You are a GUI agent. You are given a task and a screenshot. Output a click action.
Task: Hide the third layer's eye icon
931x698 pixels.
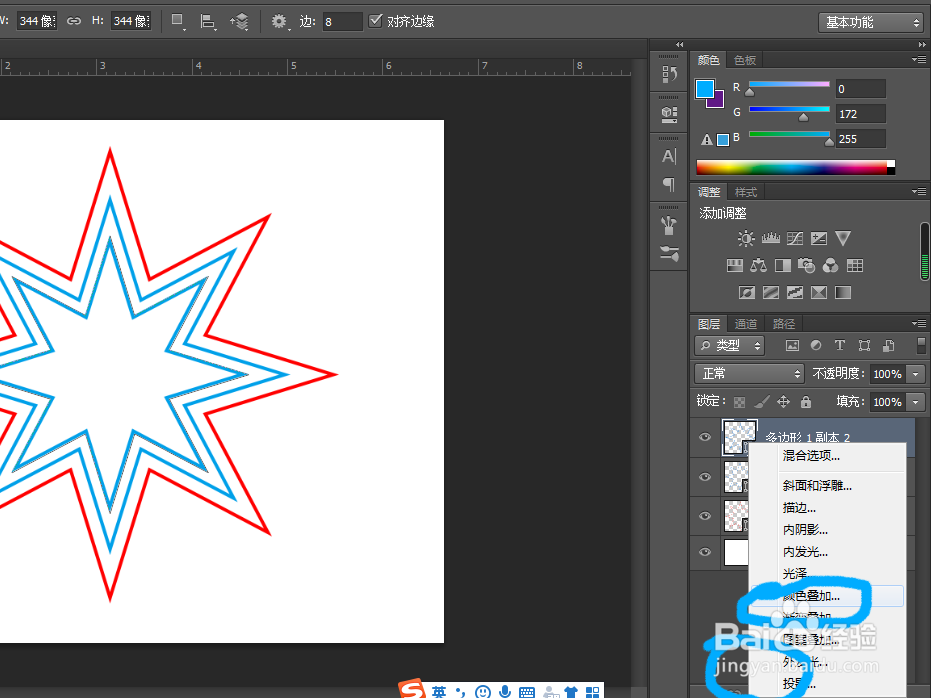tap(705, 515)
